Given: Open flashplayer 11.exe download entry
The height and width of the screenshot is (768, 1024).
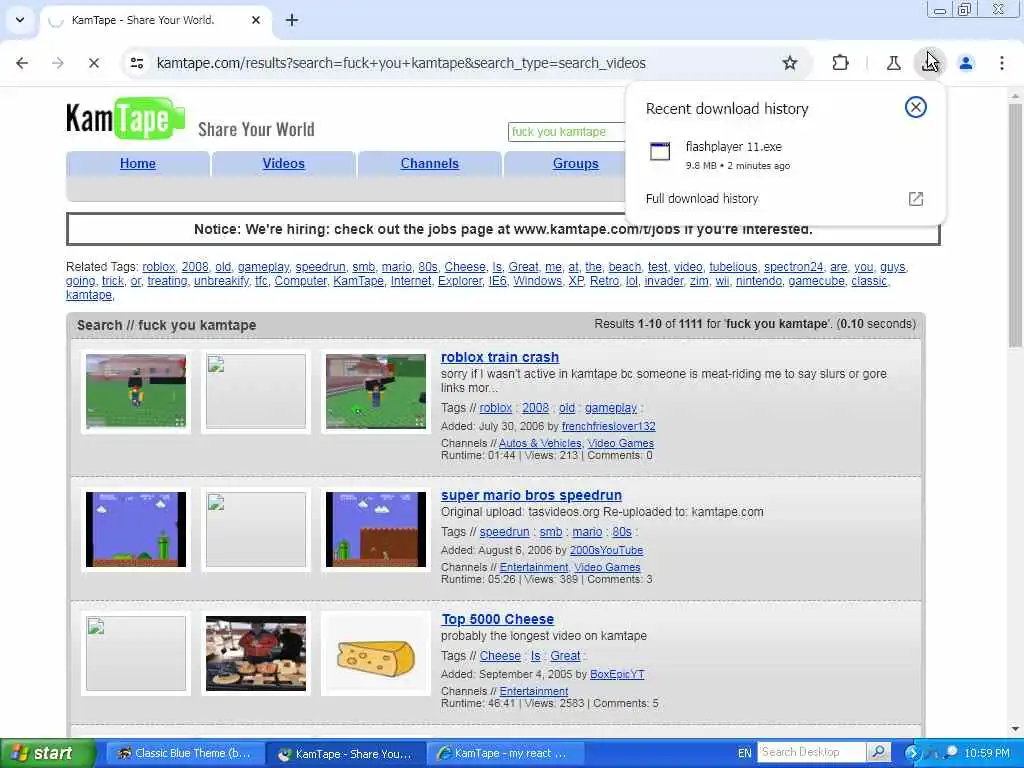Looking at the screenshot, I should point(785,155).
